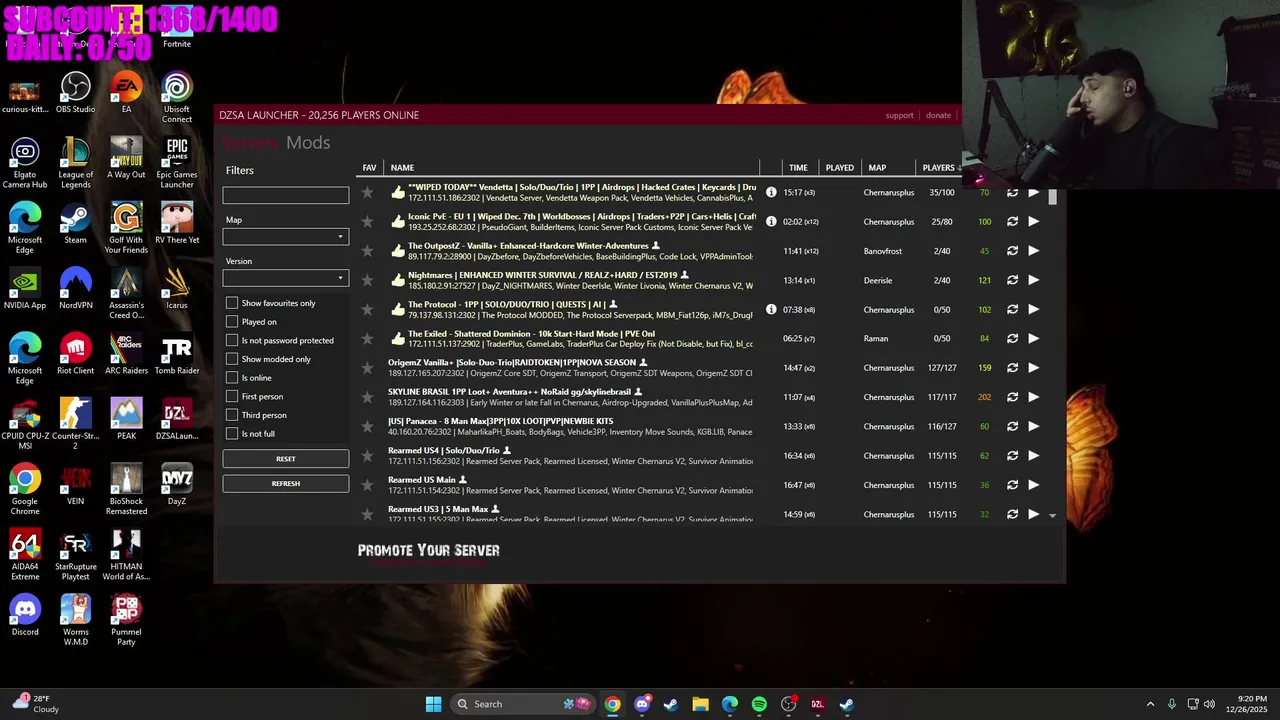Image resolution: width=1280 pixels, height=720 pixels.
Task: Open Epic Games Launcher desktop icon
Action: click(177, 163)
